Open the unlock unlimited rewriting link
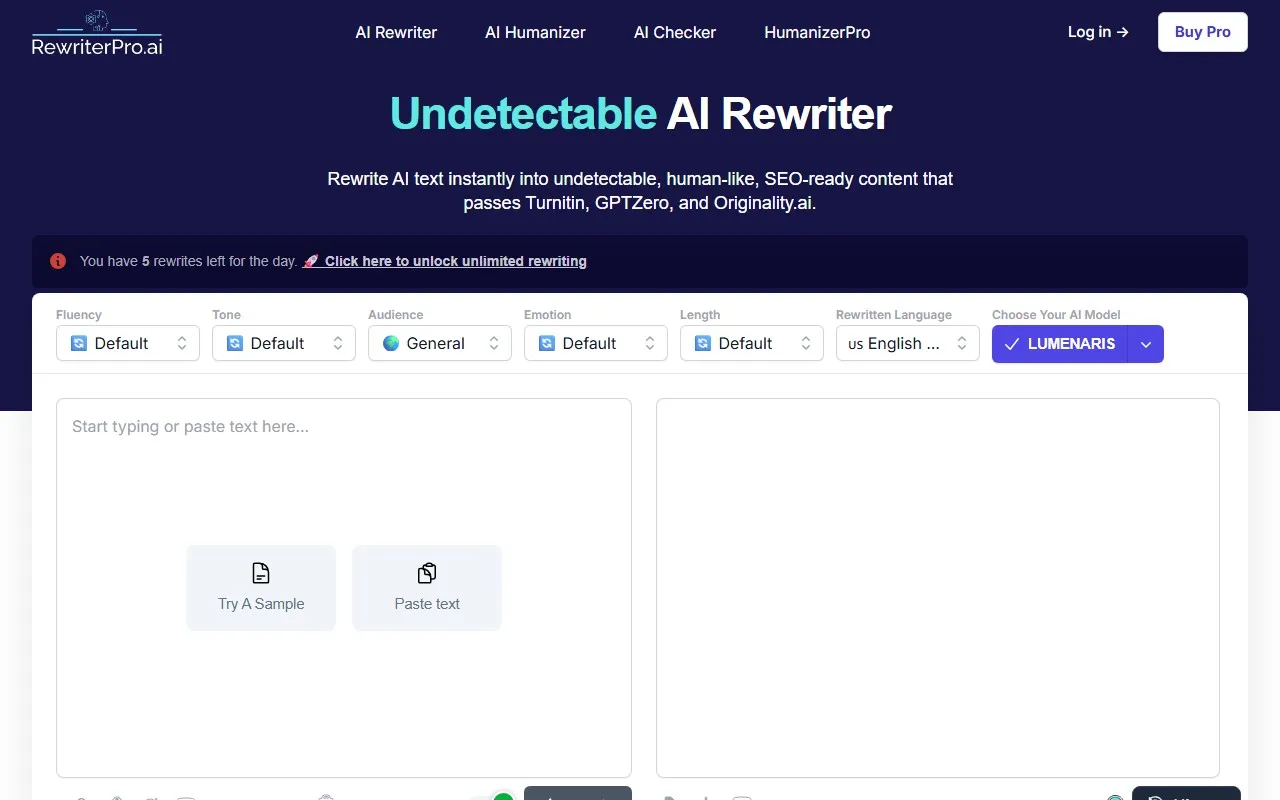1280x800 pixels. click(x=455, y=261)
